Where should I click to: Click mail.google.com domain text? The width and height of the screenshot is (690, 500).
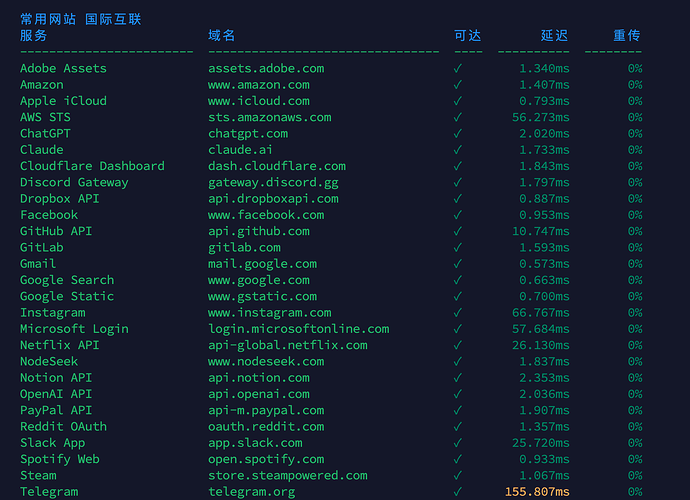pos(263,264)
